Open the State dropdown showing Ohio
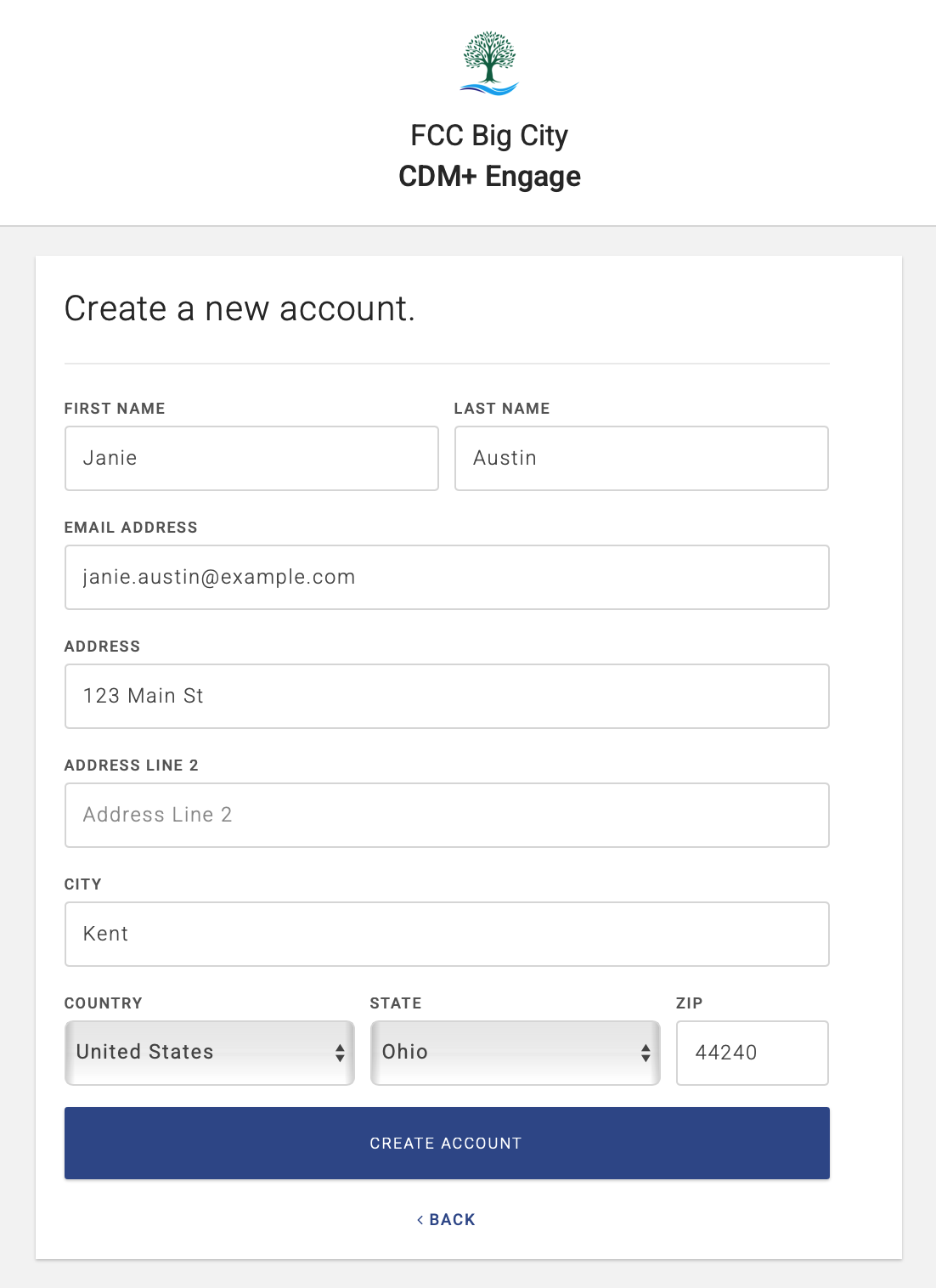This screenshot has width=936, height=1288. tap(515, 1053)
